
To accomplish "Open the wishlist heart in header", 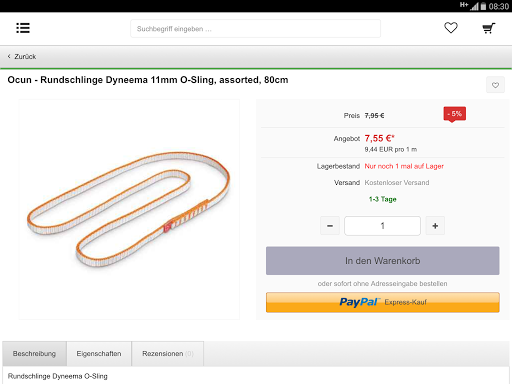I will point(451,28).
